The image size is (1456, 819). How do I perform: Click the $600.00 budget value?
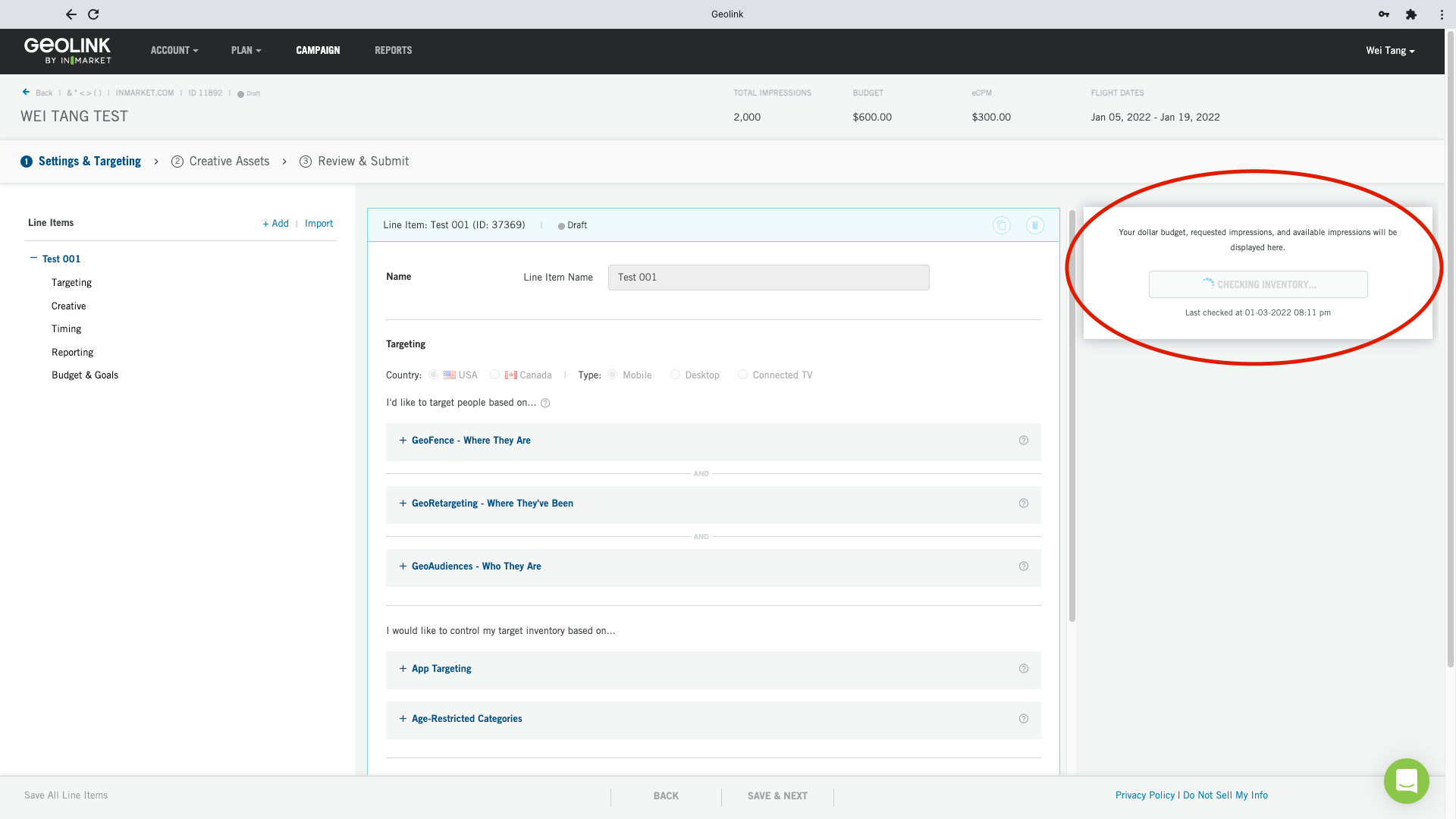pos(872,118)
